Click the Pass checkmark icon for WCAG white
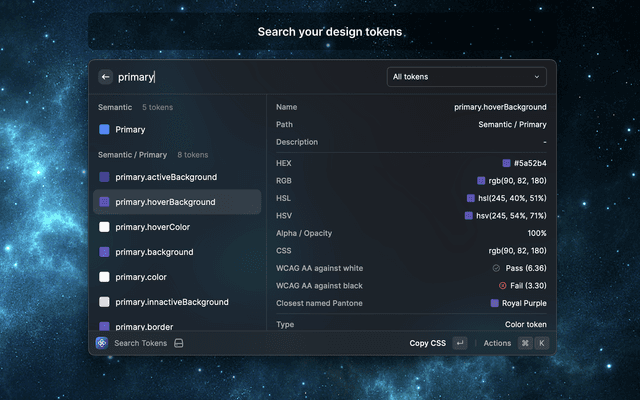 click(x=496, y=268)
